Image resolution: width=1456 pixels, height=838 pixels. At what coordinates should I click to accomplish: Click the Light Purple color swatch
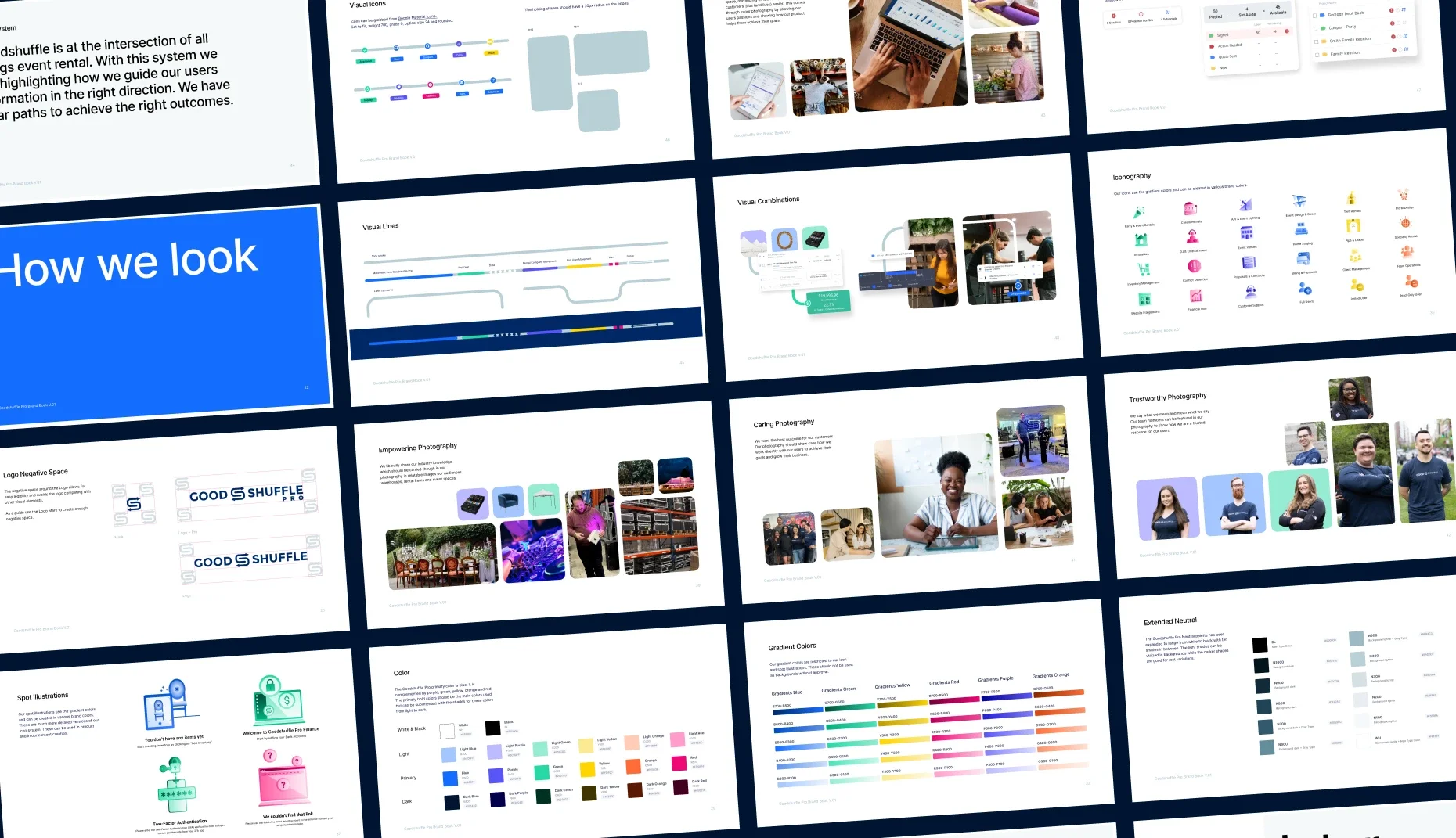tap(495, 751)
